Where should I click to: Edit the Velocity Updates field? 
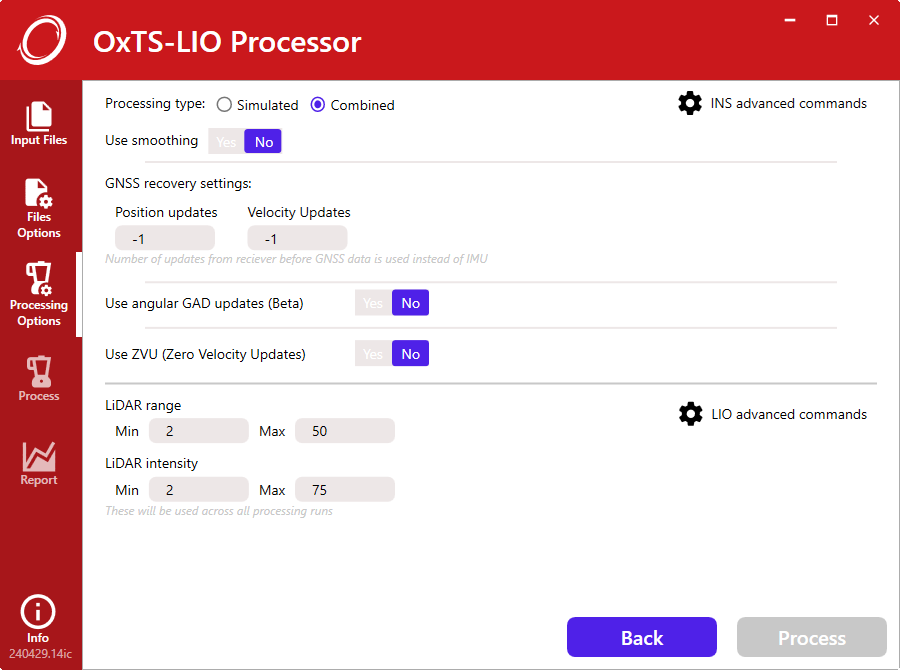point(297,238)
